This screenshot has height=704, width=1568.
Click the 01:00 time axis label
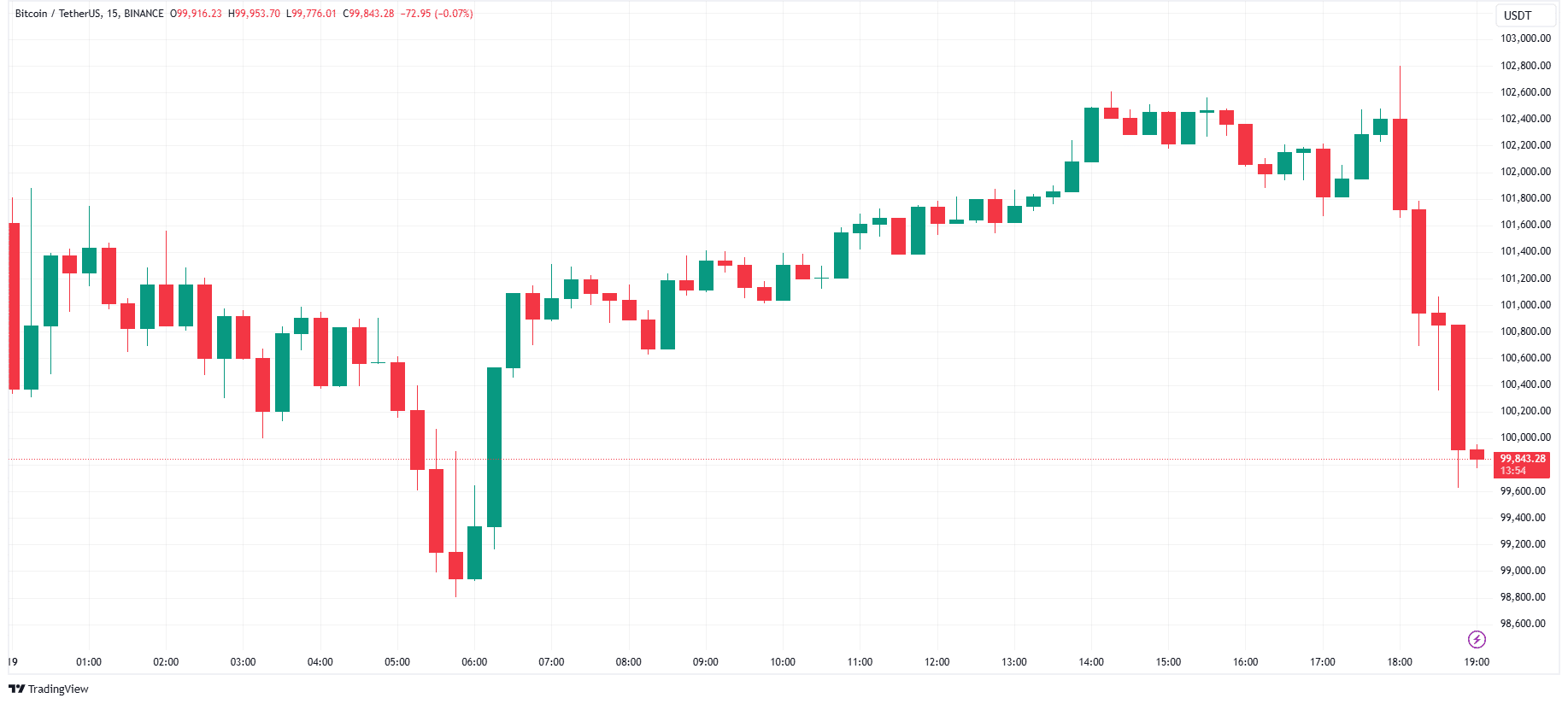coord(89,662)
